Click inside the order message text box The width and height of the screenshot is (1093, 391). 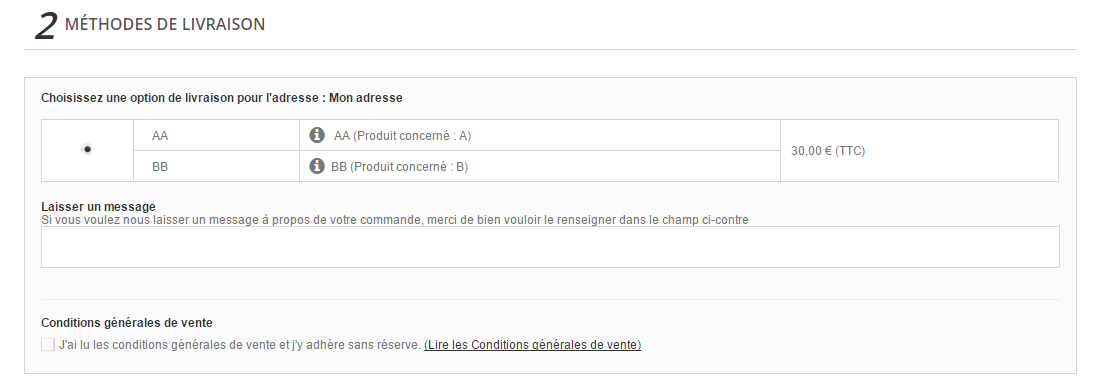coord(550,247)
